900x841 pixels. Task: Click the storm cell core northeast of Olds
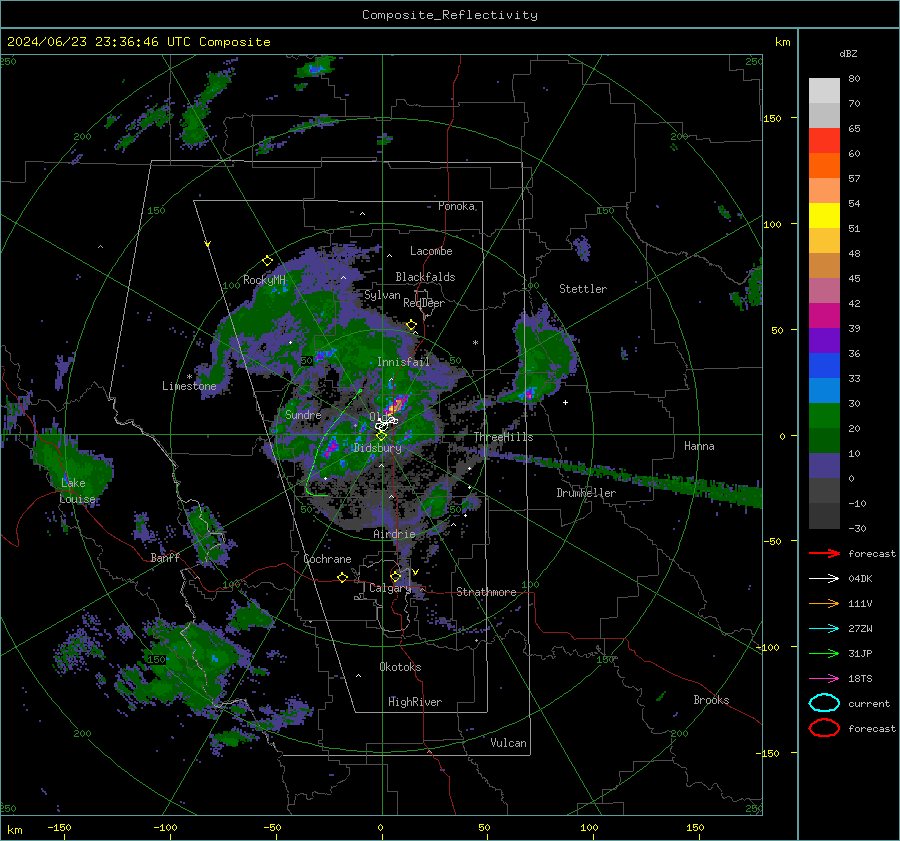pos(397,404)
